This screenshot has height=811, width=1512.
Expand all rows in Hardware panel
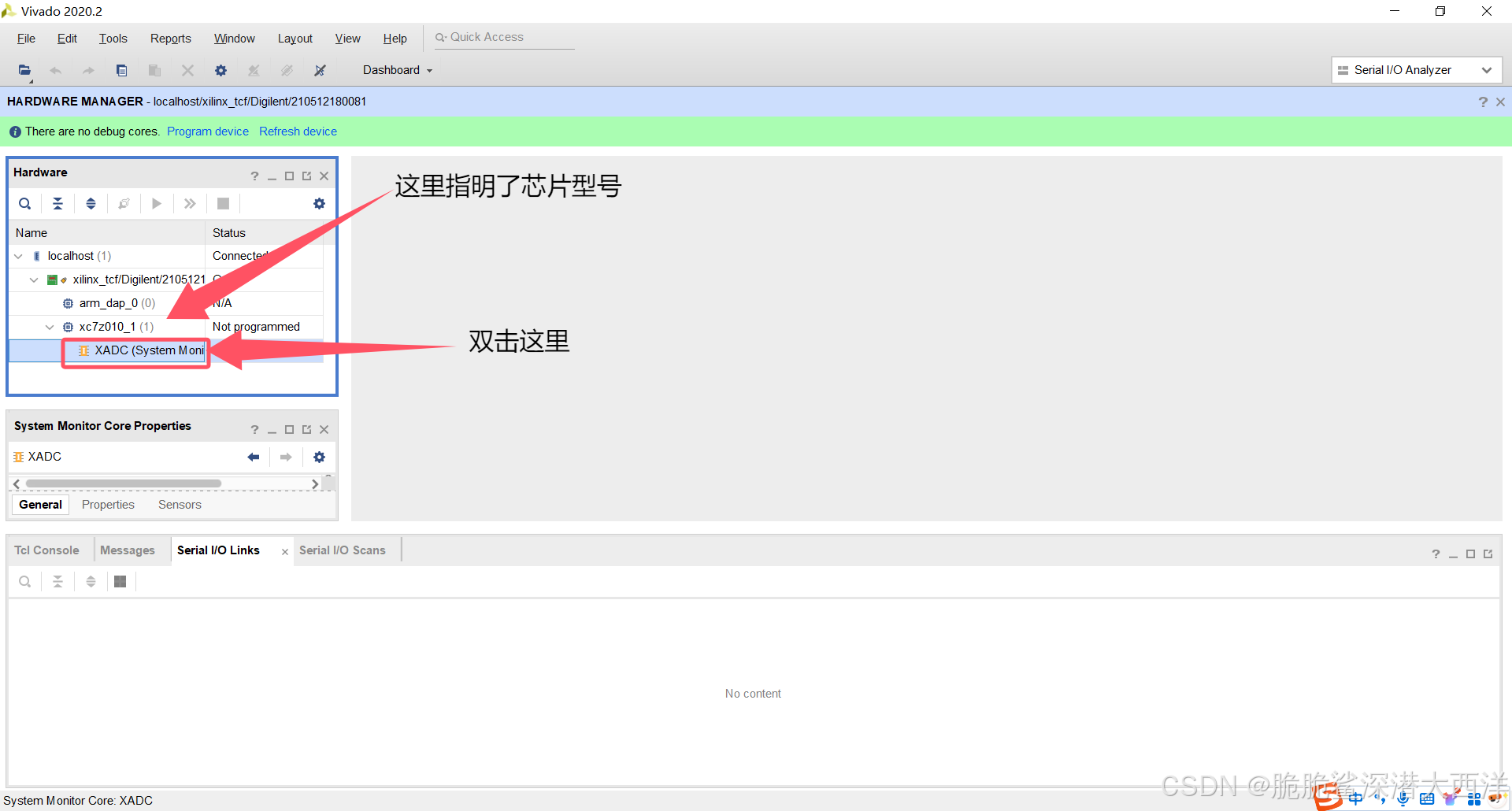(91, 204)
